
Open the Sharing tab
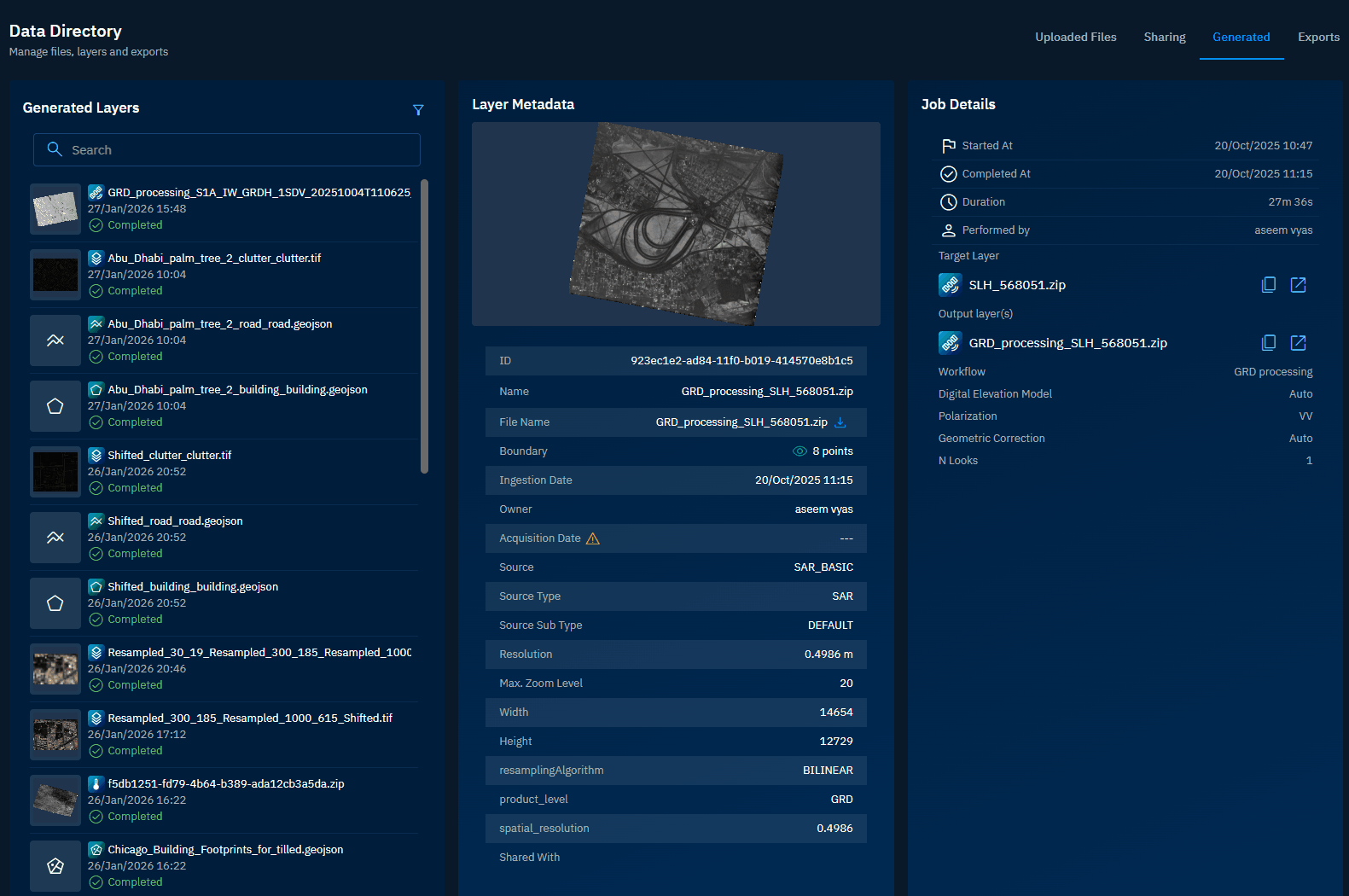tap(1164, 37)
